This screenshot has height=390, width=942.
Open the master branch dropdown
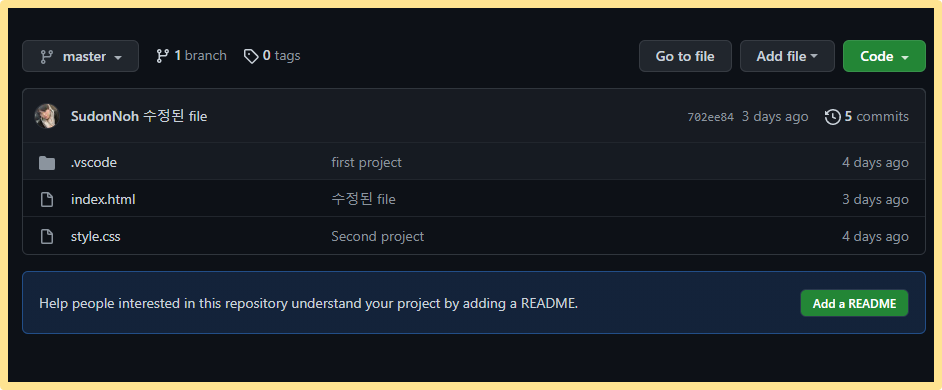[81, 56]
